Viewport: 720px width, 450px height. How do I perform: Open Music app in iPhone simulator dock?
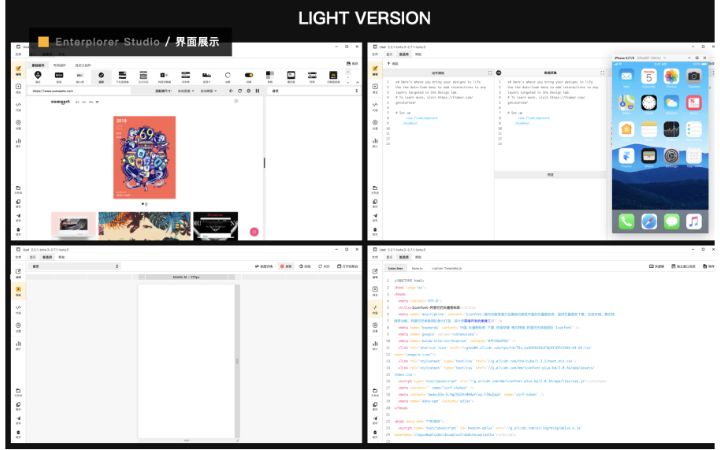(x=694, y=222)
